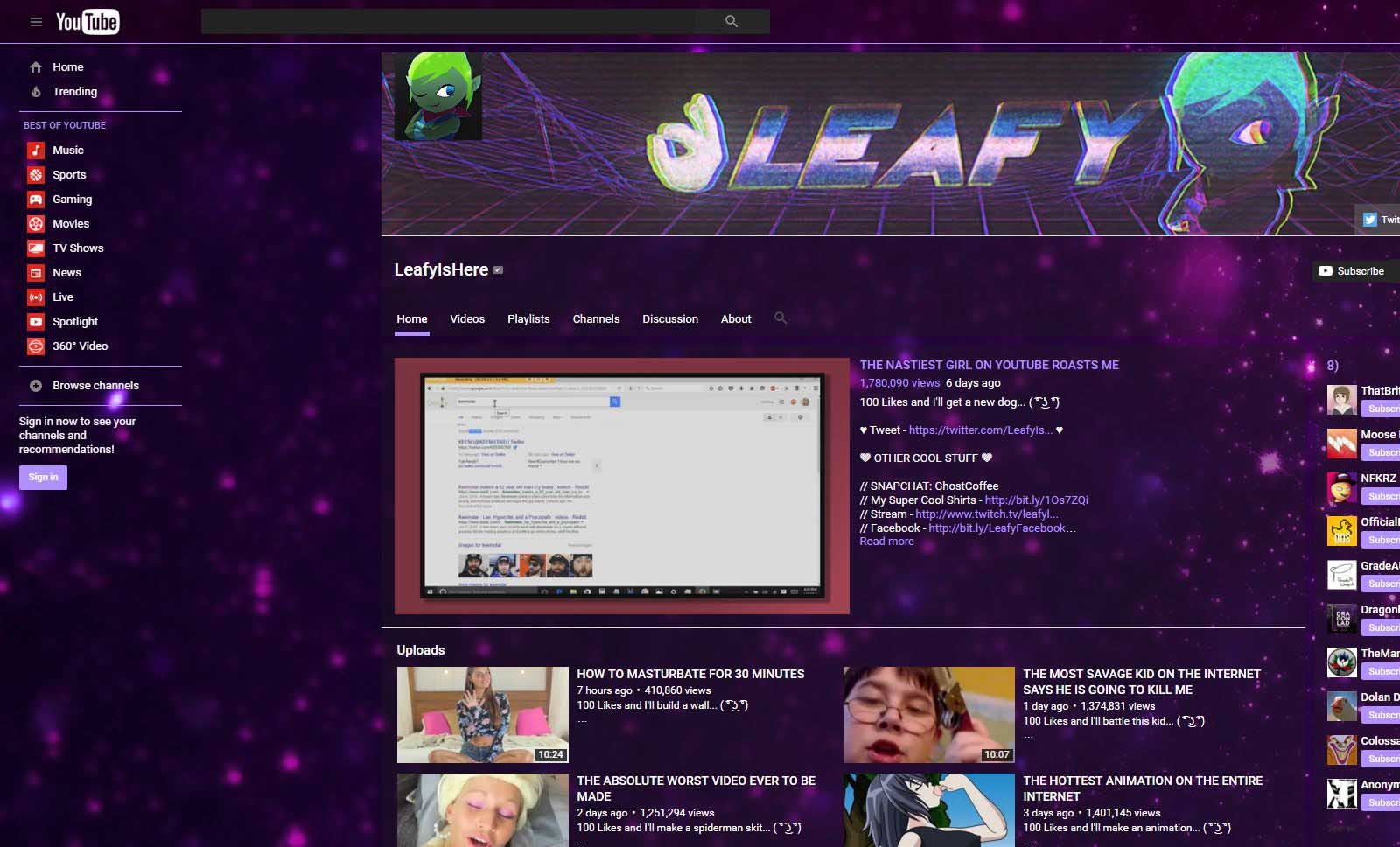1400x847 pixels.
Task: Open the Spotlight category icon
Action: [x=36, y=322]
